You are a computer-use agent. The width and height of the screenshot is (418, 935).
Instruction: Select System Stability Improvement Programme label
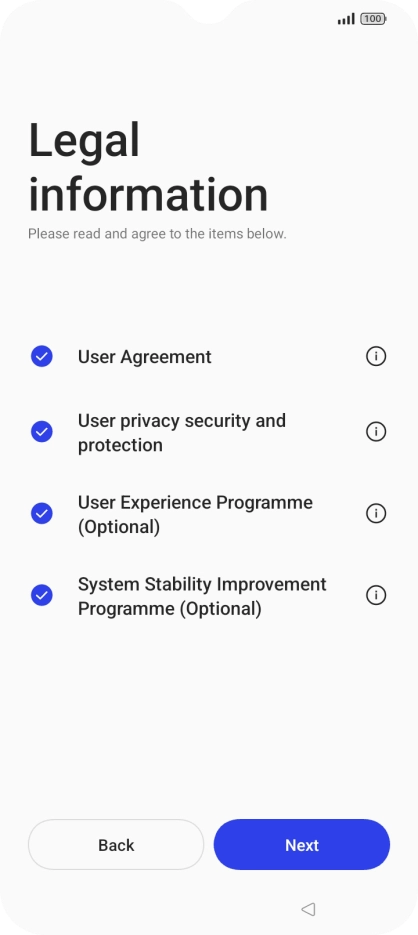click(202, 596)
